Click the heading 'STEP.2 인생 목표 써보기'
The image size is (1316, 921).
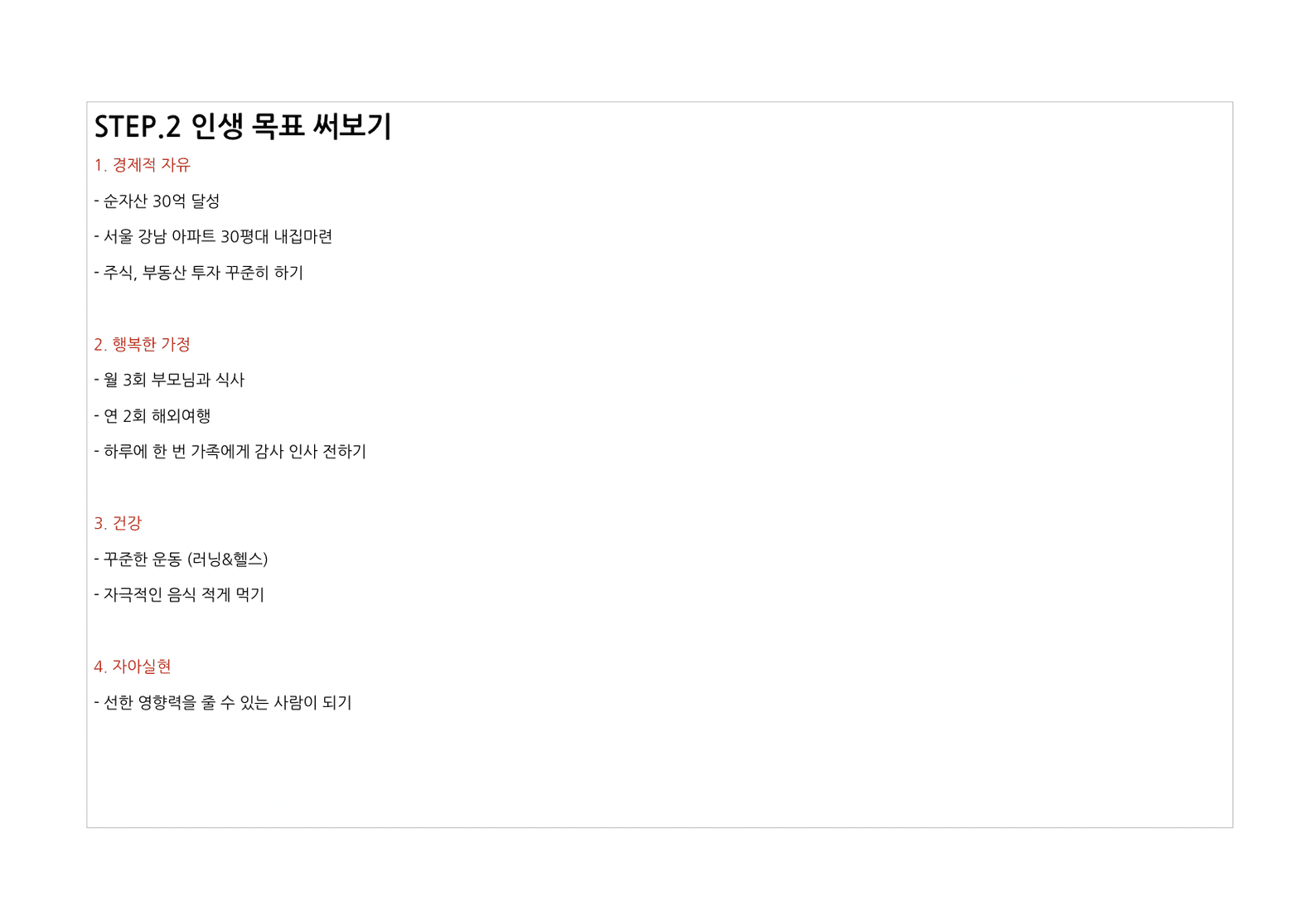[243, 127]
